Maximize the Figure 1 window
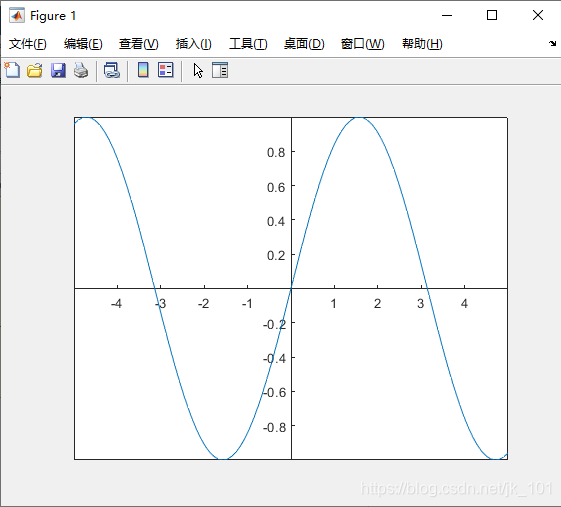This screenshot has width=561, height=507. pos(492,15)
